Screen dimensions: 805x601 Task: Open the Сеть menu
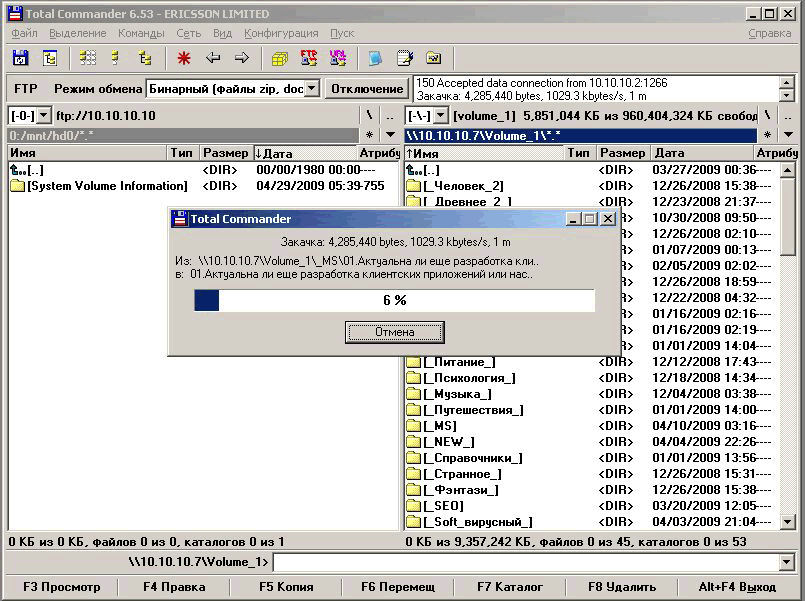(x=188, y=33)
